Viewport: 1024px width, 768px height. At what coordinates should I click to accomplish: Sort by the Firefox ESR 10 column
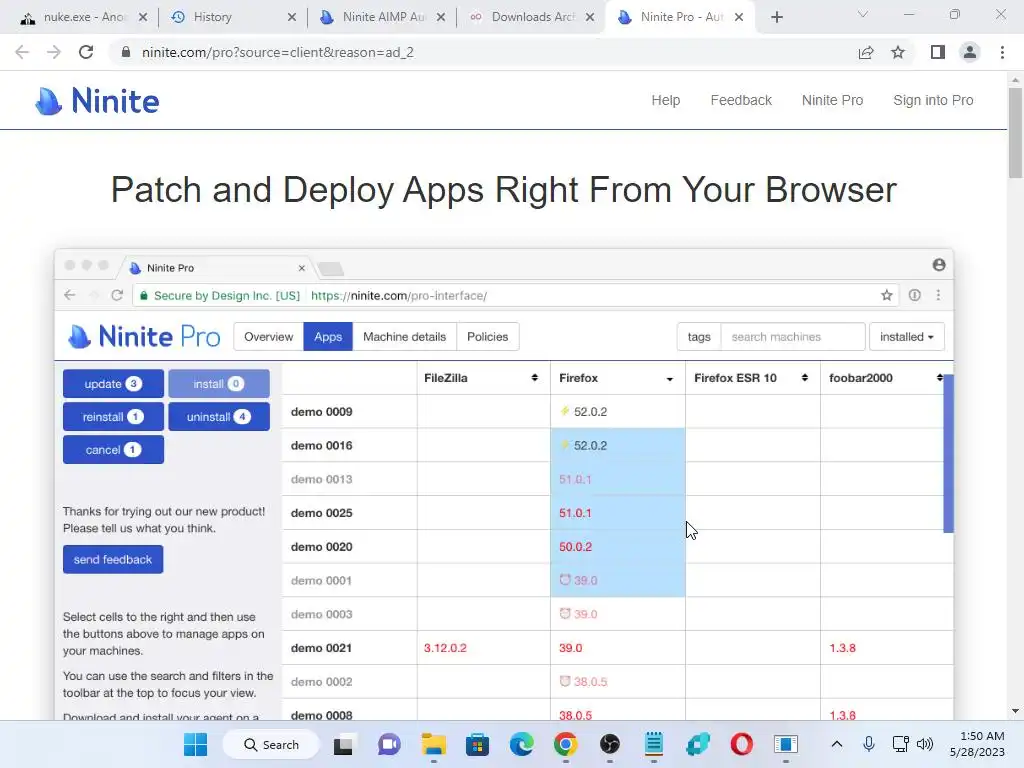pos(805,378)
